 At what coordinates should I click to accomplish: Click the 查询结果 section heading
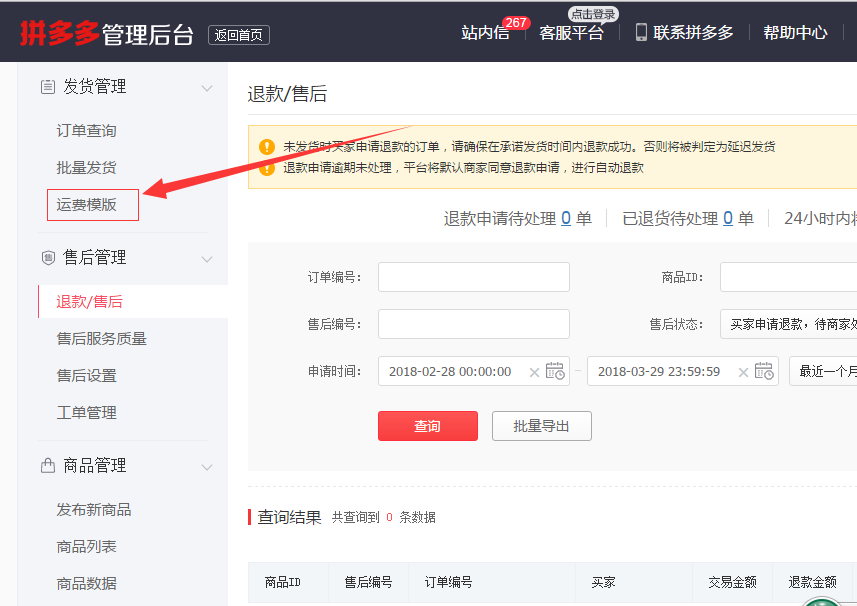click(289, 517)
